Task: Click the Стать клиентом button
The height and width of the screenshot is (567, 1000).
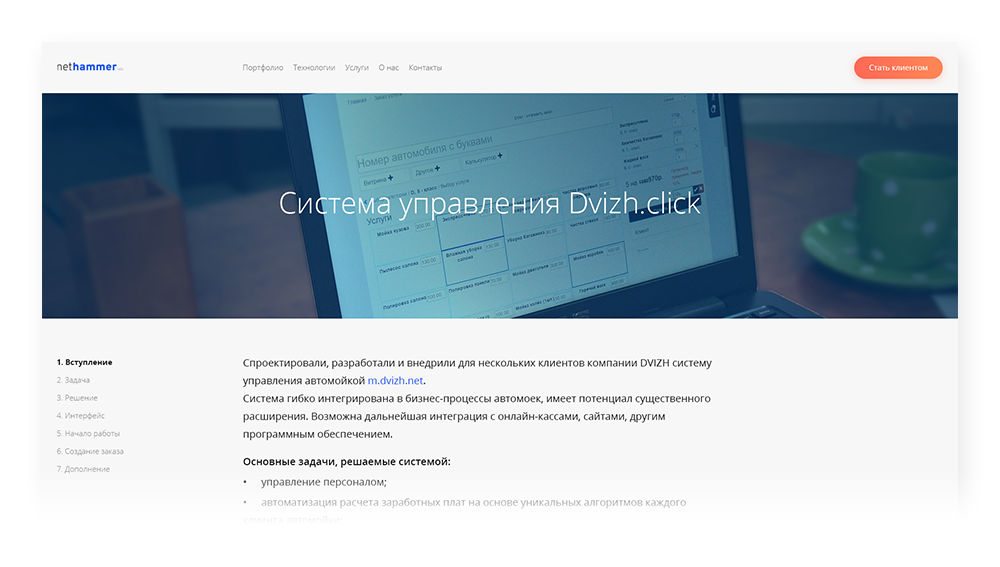Action: pos(898,68)
